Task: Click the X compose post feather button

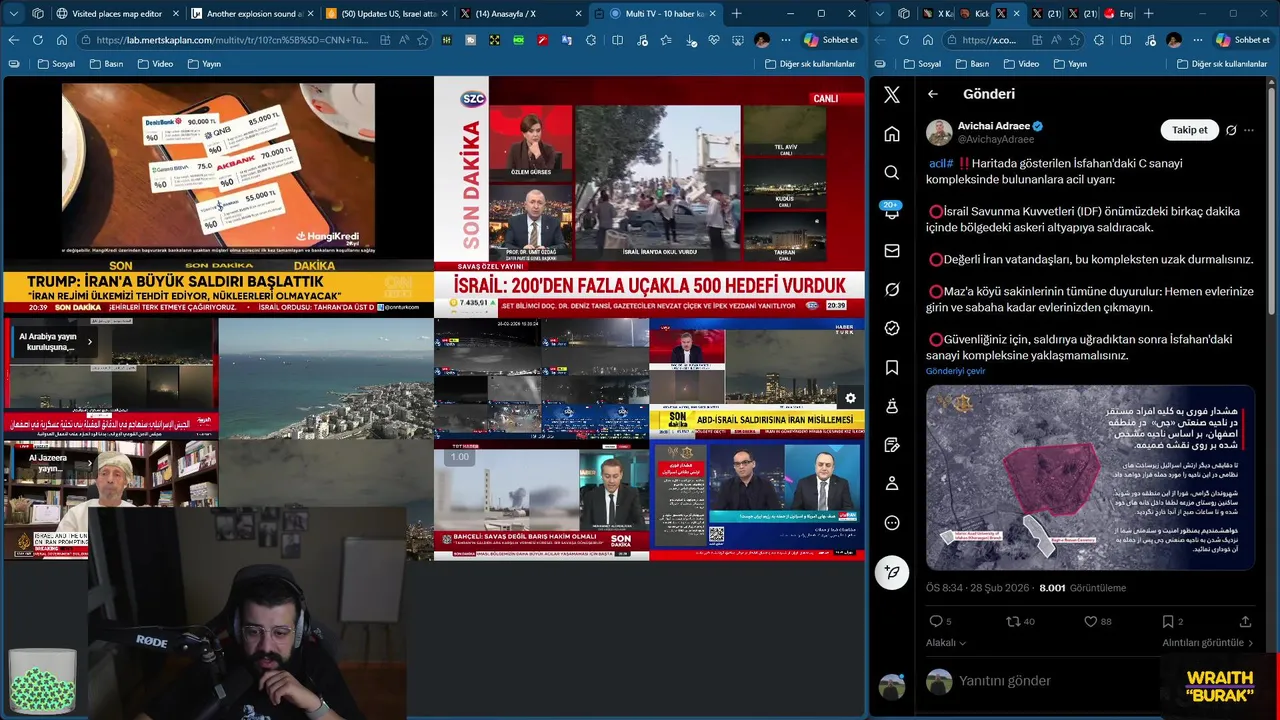Action: coord(892,572)
